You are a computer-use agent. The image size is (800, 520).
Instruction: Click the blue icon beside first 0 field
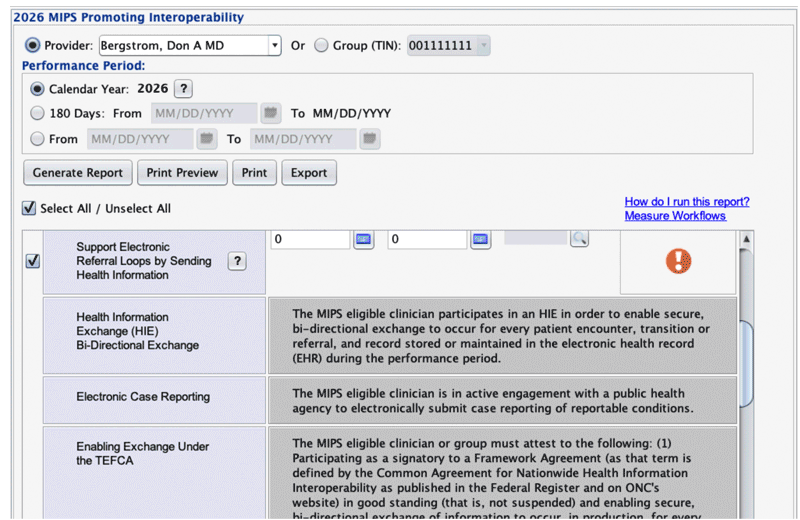(363, 239)
